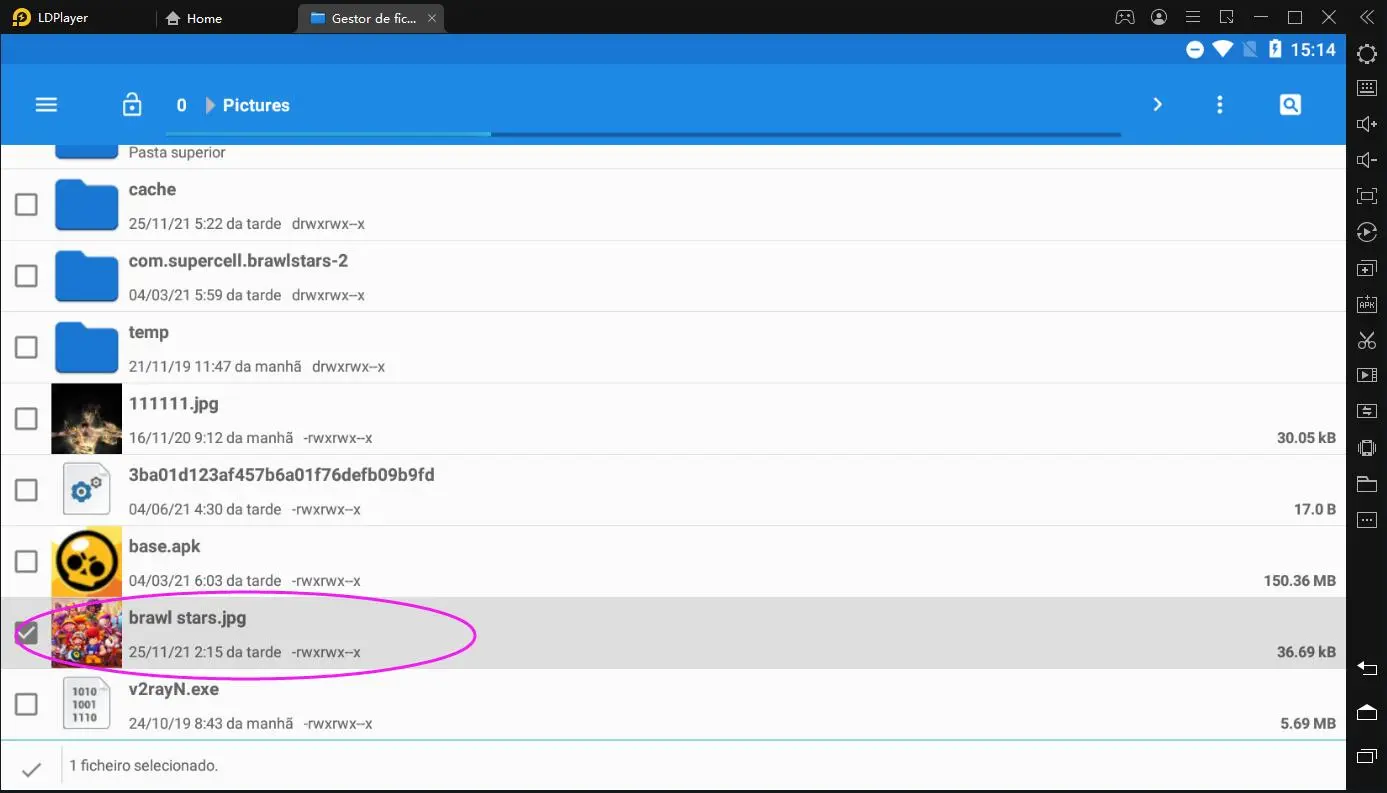This screenshot has width=1387, height=793.
Task: Open the three-dot overflow menu
Action: [x=1219, y=104]
